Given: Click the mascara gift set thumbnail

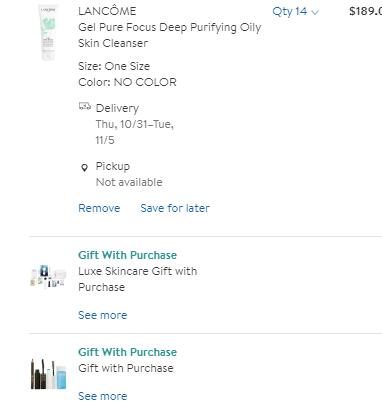Looking at the screenshot, I should point(48,374).
